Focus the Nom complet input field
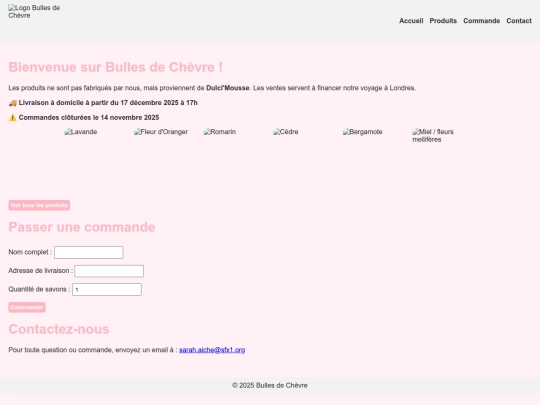This screenshot has width=540, height=405. click(x=89, y=252)
